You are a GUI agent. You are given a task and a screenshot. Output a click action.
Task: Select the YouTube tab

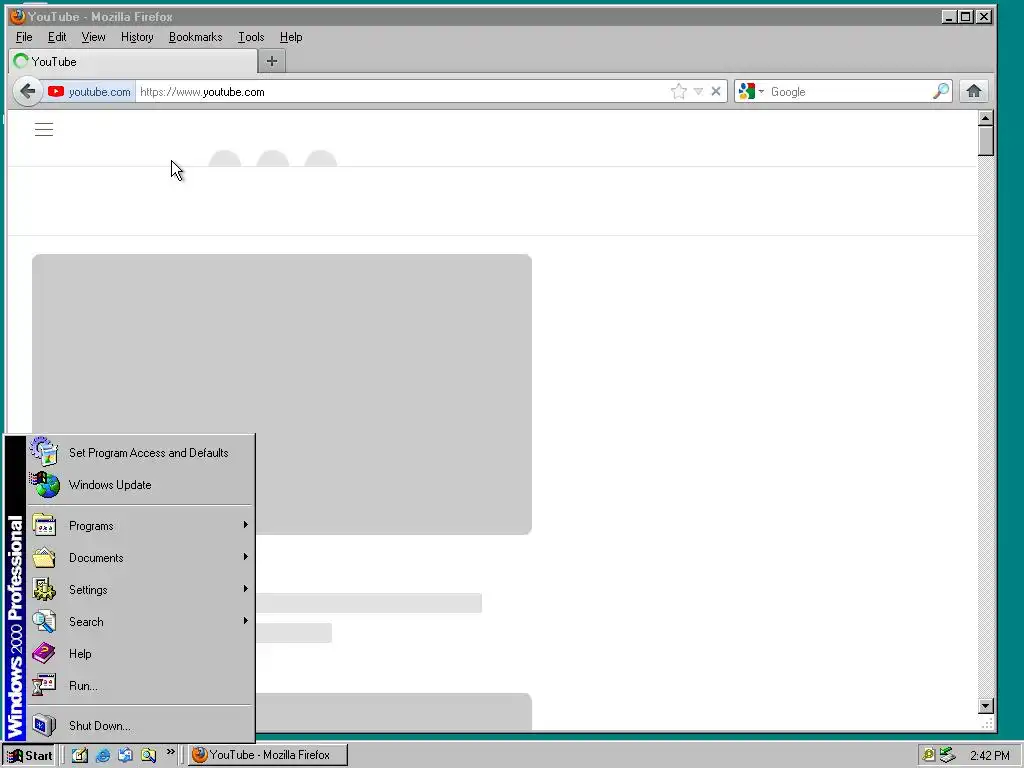pyautogui.click(x=133, y=61)
